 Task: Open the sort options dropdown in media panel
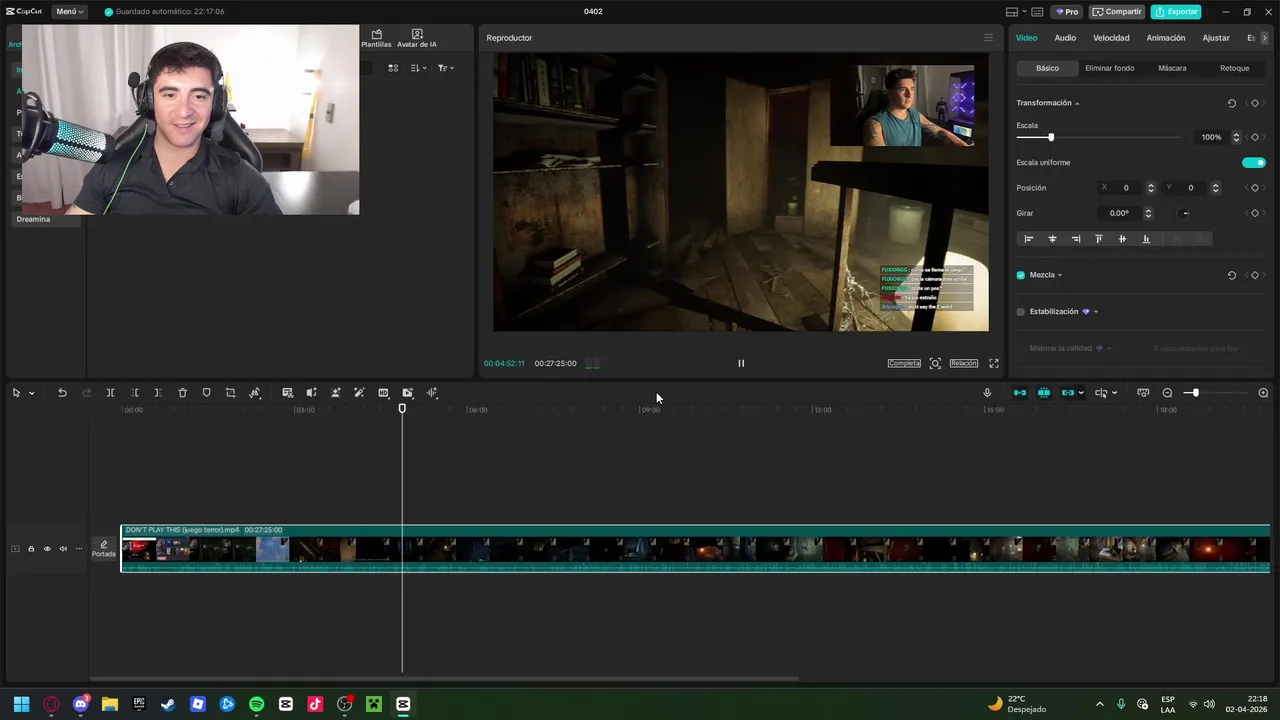click(x=419, y=68)
